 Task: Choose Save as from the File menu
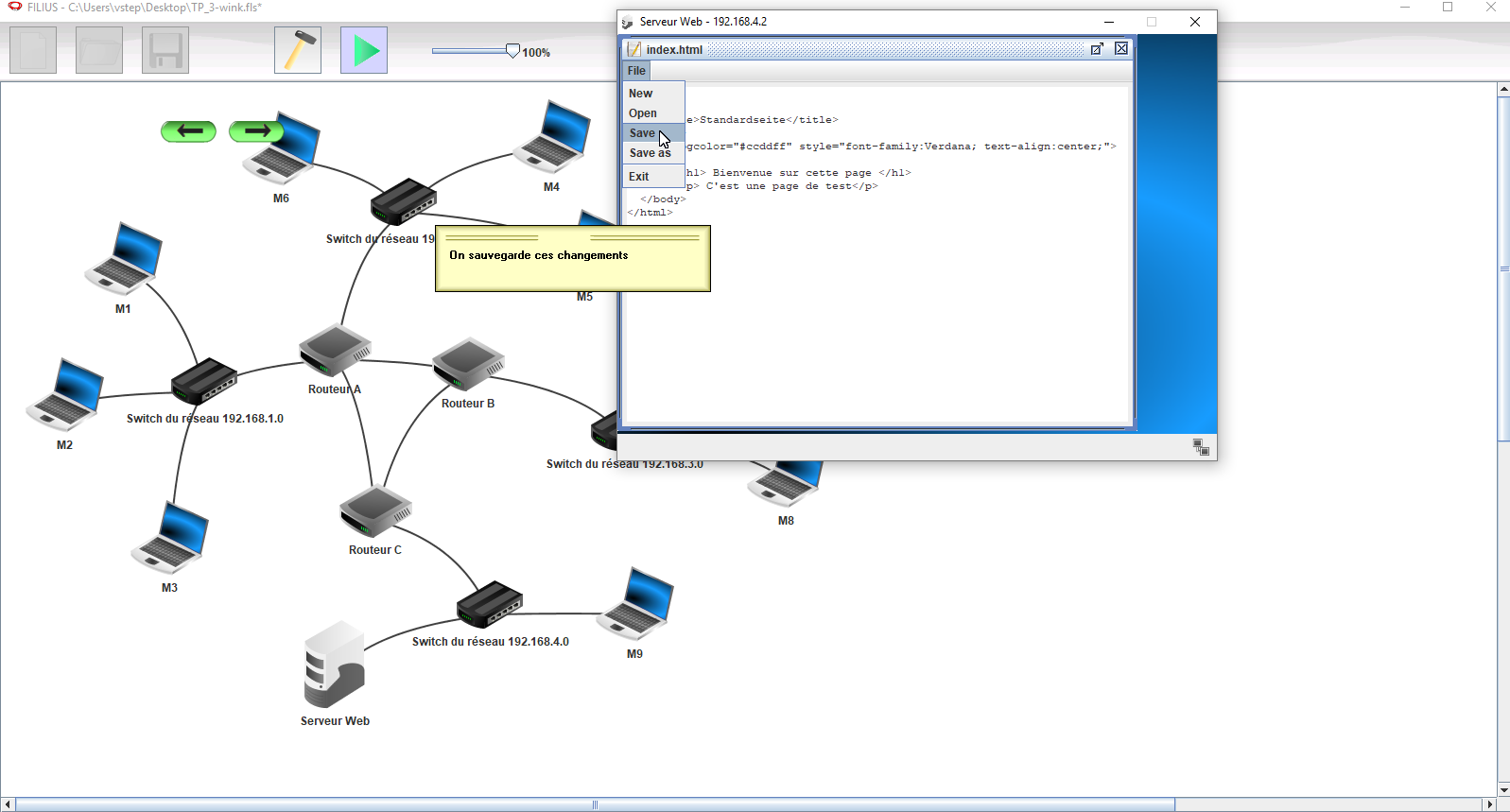coord(652,153)
